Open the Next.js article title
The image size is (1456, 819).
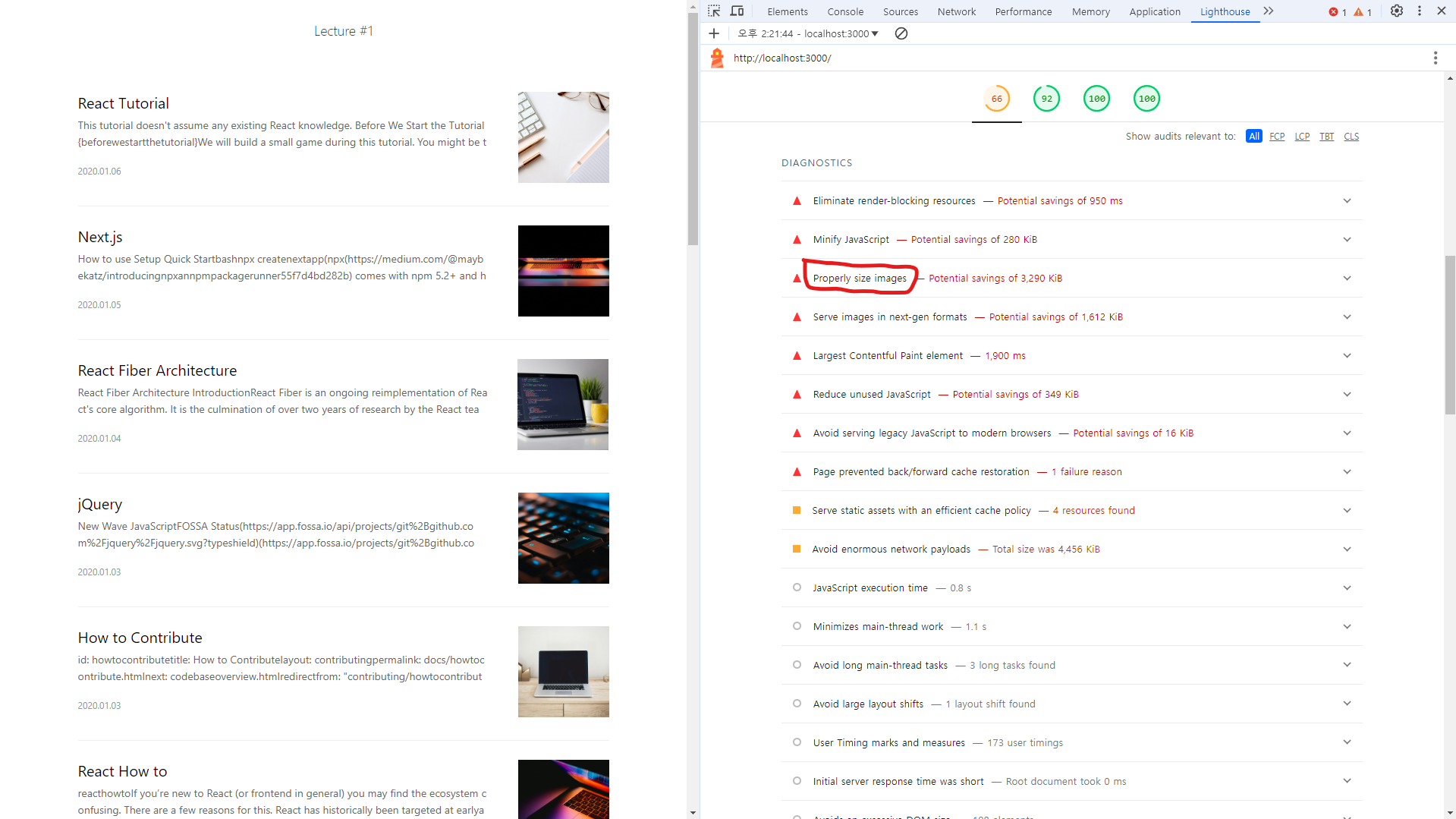(x=100, y=237)
